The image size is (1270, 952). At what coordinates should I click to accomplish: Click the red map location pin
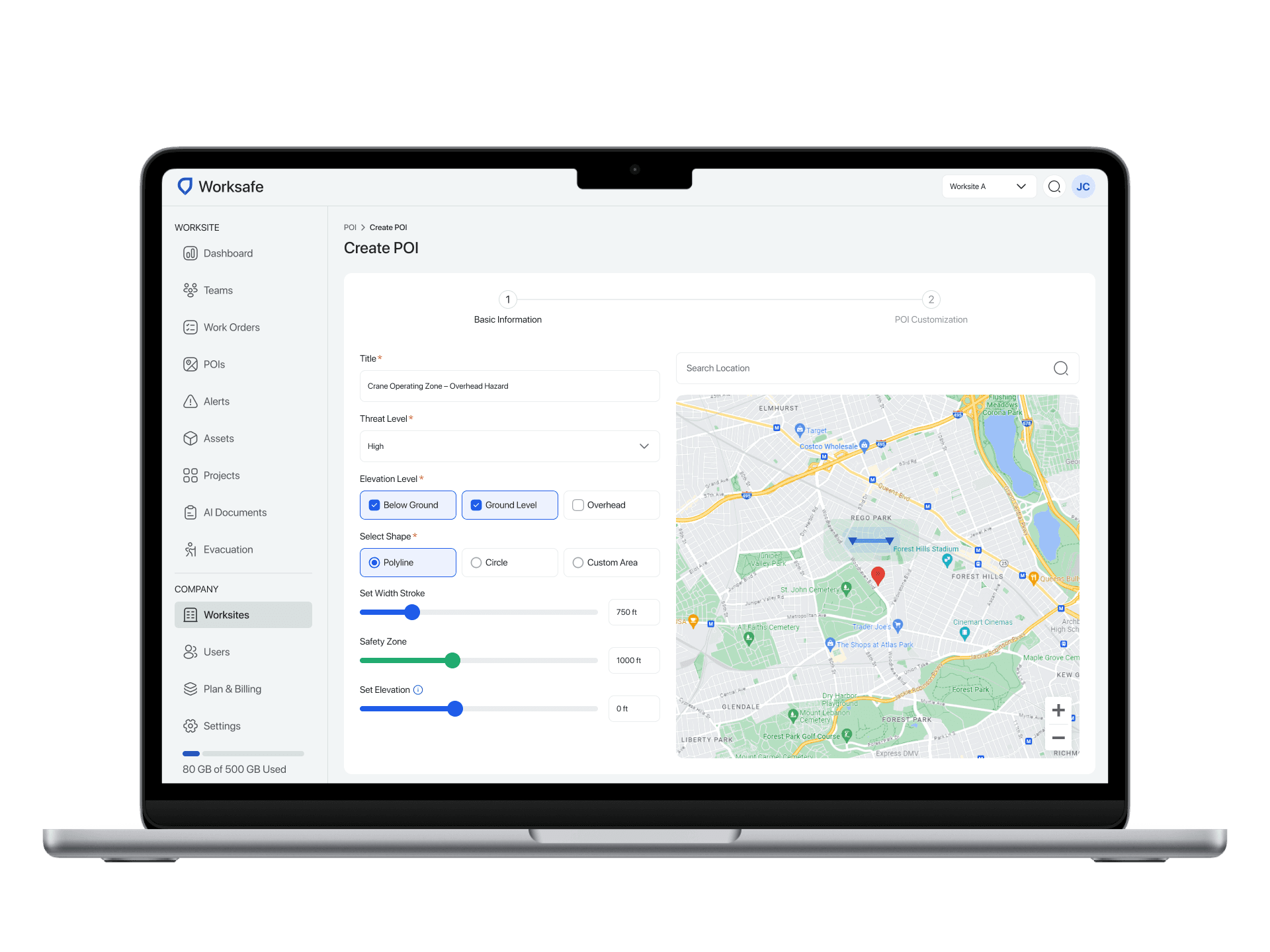pos(878,575)
